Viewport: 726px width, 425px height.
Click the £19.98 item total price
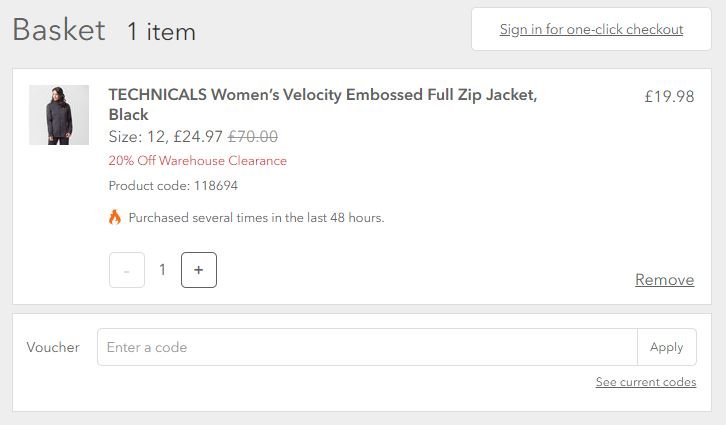[x=670, y=96]
